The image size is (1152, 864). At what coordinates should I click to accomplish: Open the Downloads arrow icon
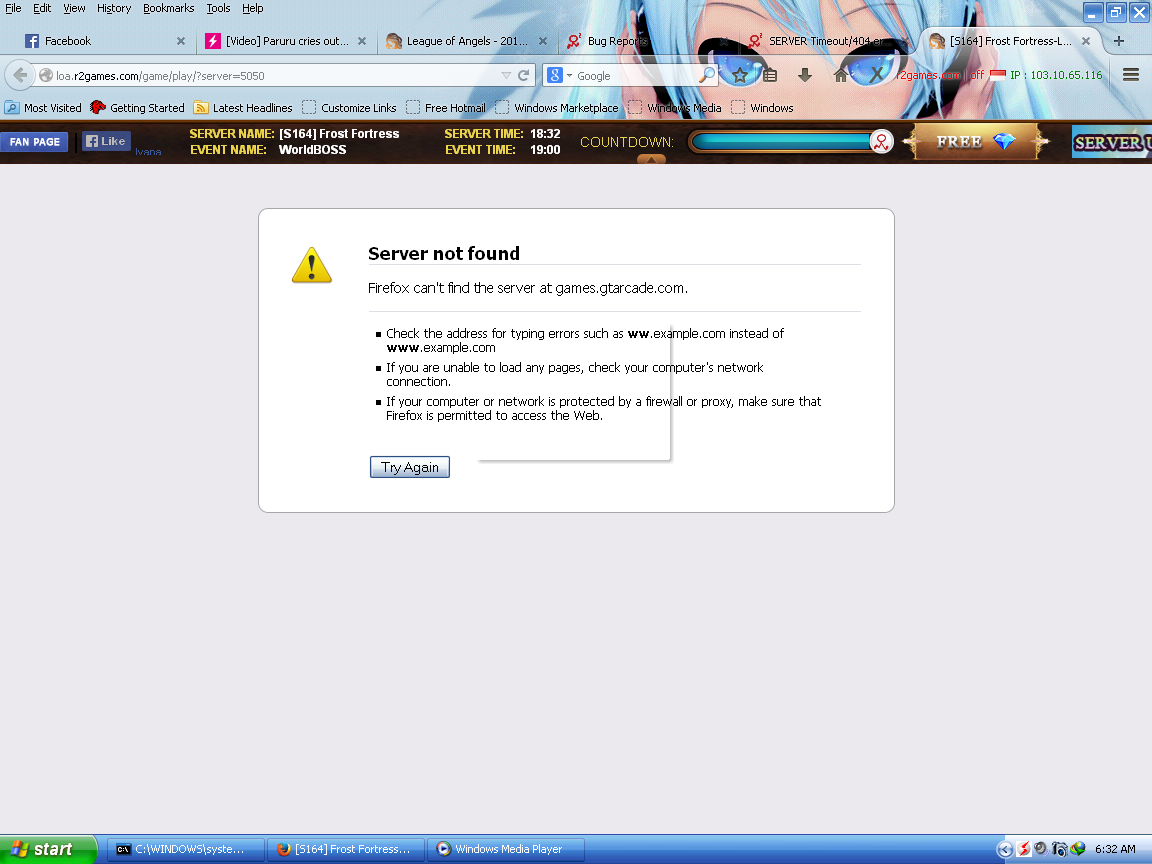click(805, 75)
